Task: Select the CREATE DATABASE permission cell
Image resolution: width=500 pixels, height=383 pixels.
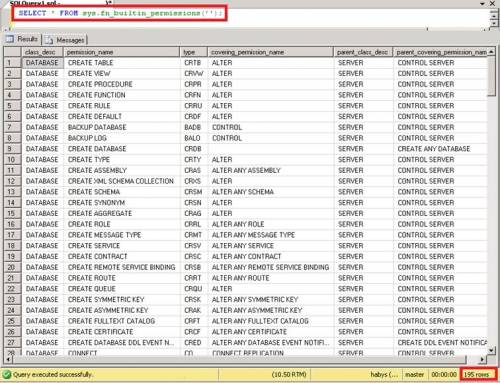Action: [x=122, y=149]
